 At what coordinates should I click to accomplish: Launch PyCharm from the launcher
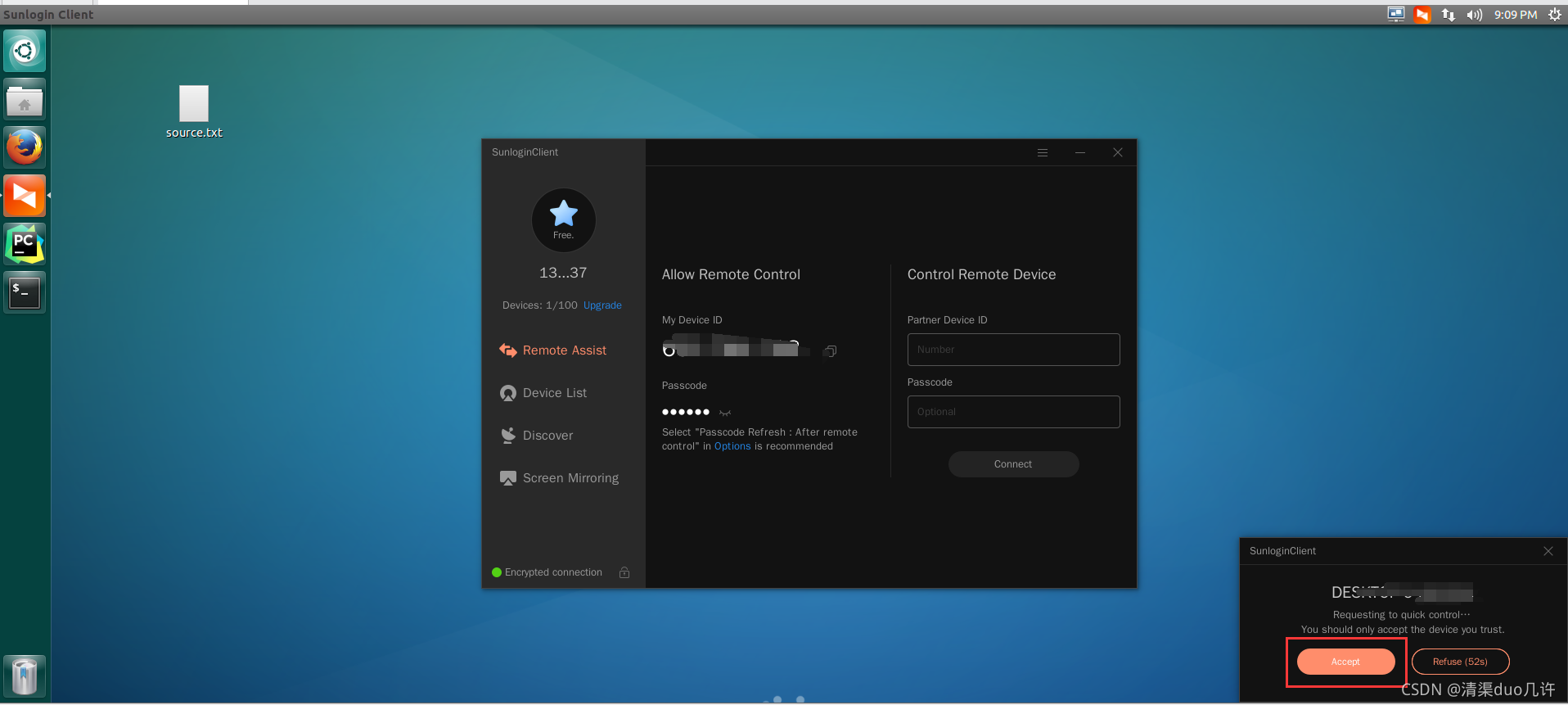point(25,244)
